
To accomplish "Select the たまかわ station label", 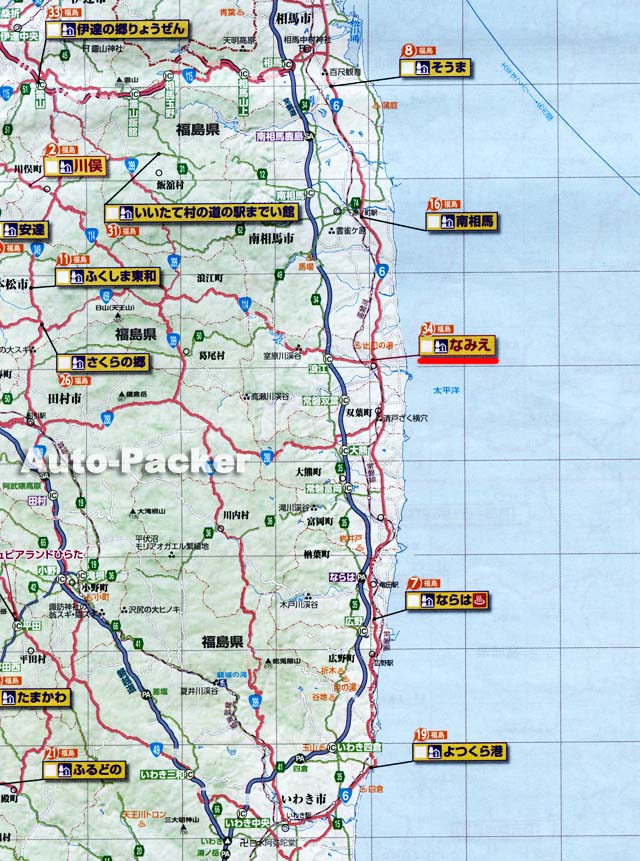I will pos(37,696).
